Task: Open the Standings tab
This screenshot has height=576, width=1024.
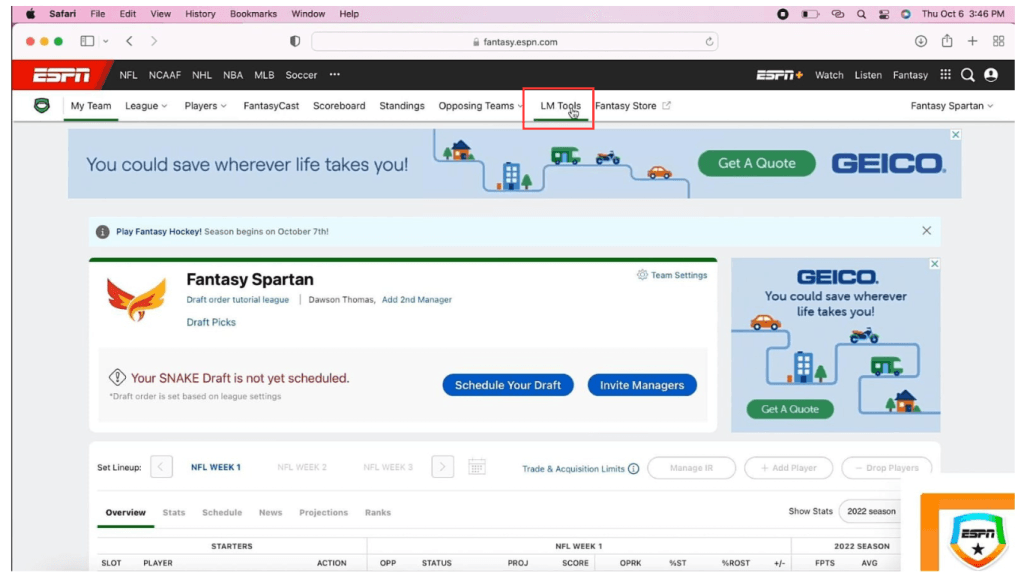Action: click(402, 106)
